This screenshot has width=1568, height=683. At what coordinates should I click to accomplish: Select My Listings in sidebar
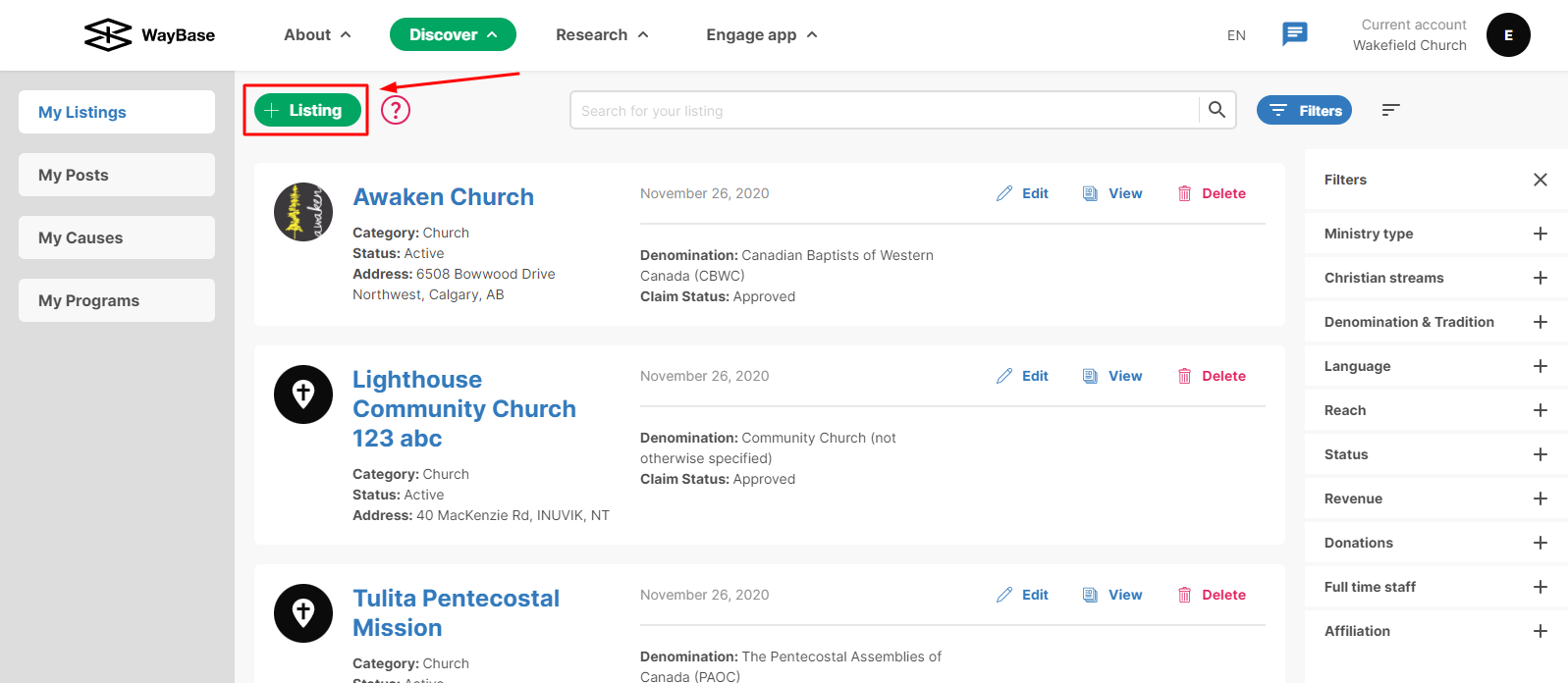(117, 112)
